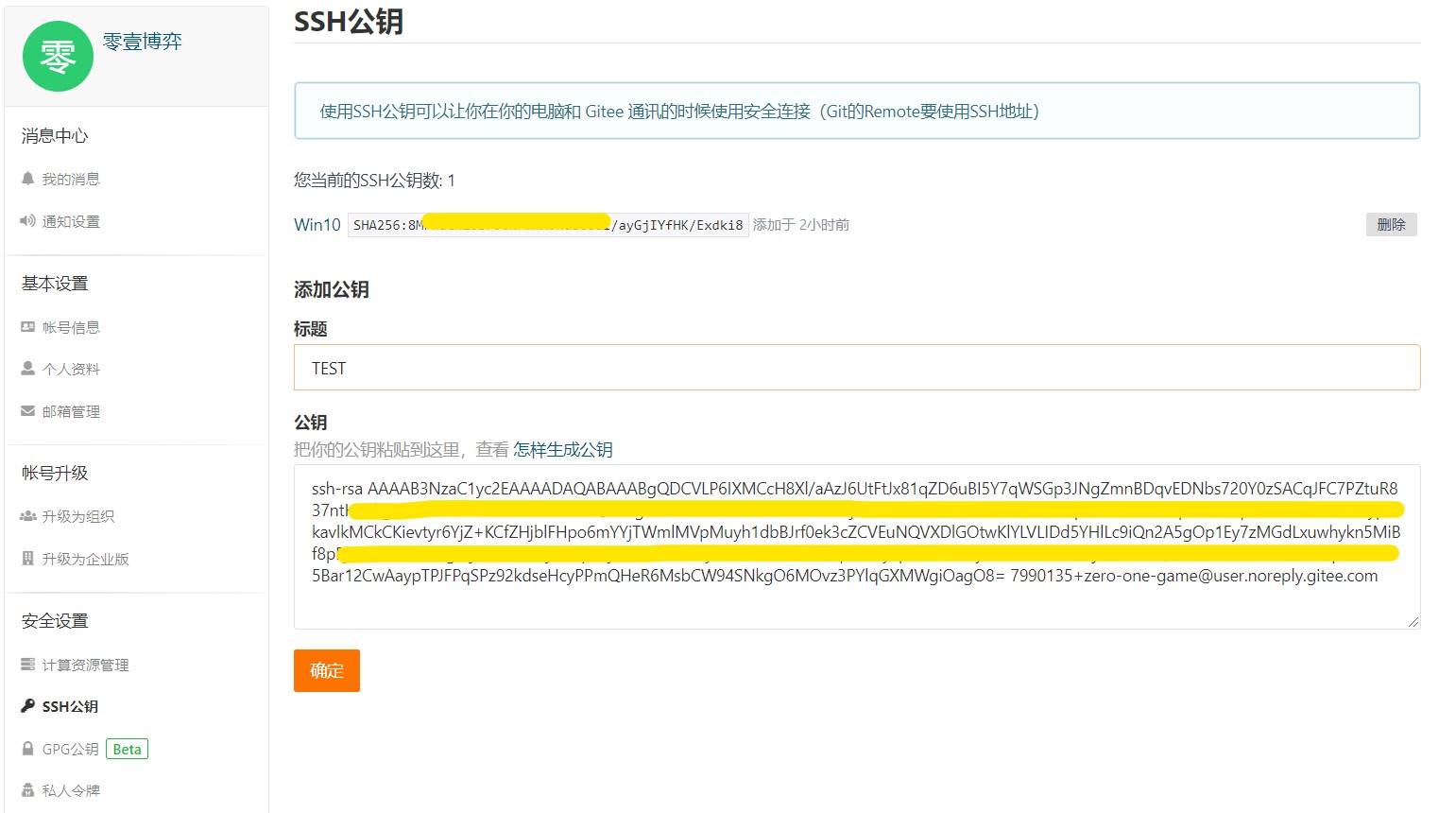Click the green Beta badge

pos(127,749)
